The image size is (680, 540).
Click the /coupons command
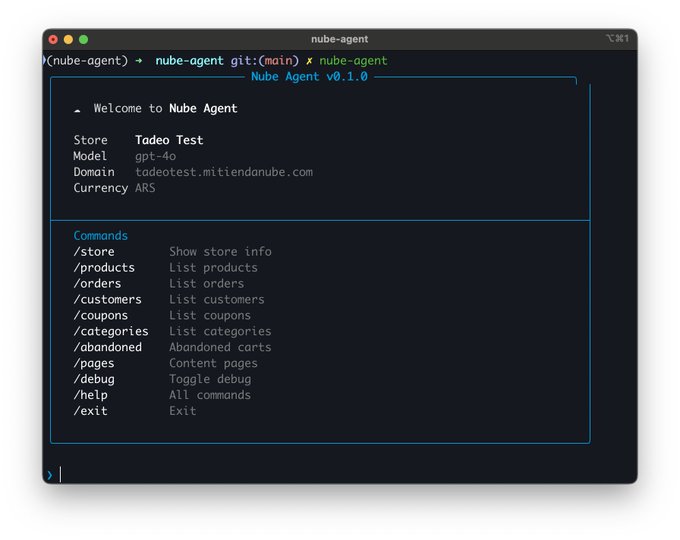coord(101,315)
